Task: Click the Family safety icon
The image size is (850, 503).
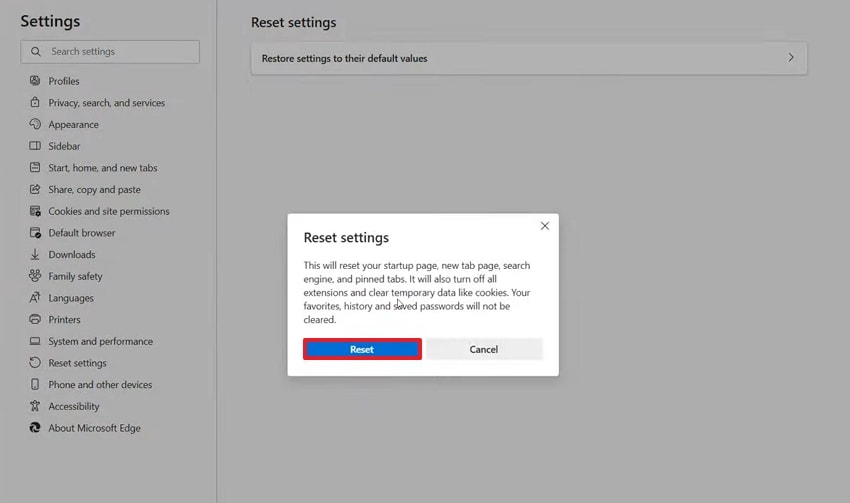Action: (x=35, y=276)
